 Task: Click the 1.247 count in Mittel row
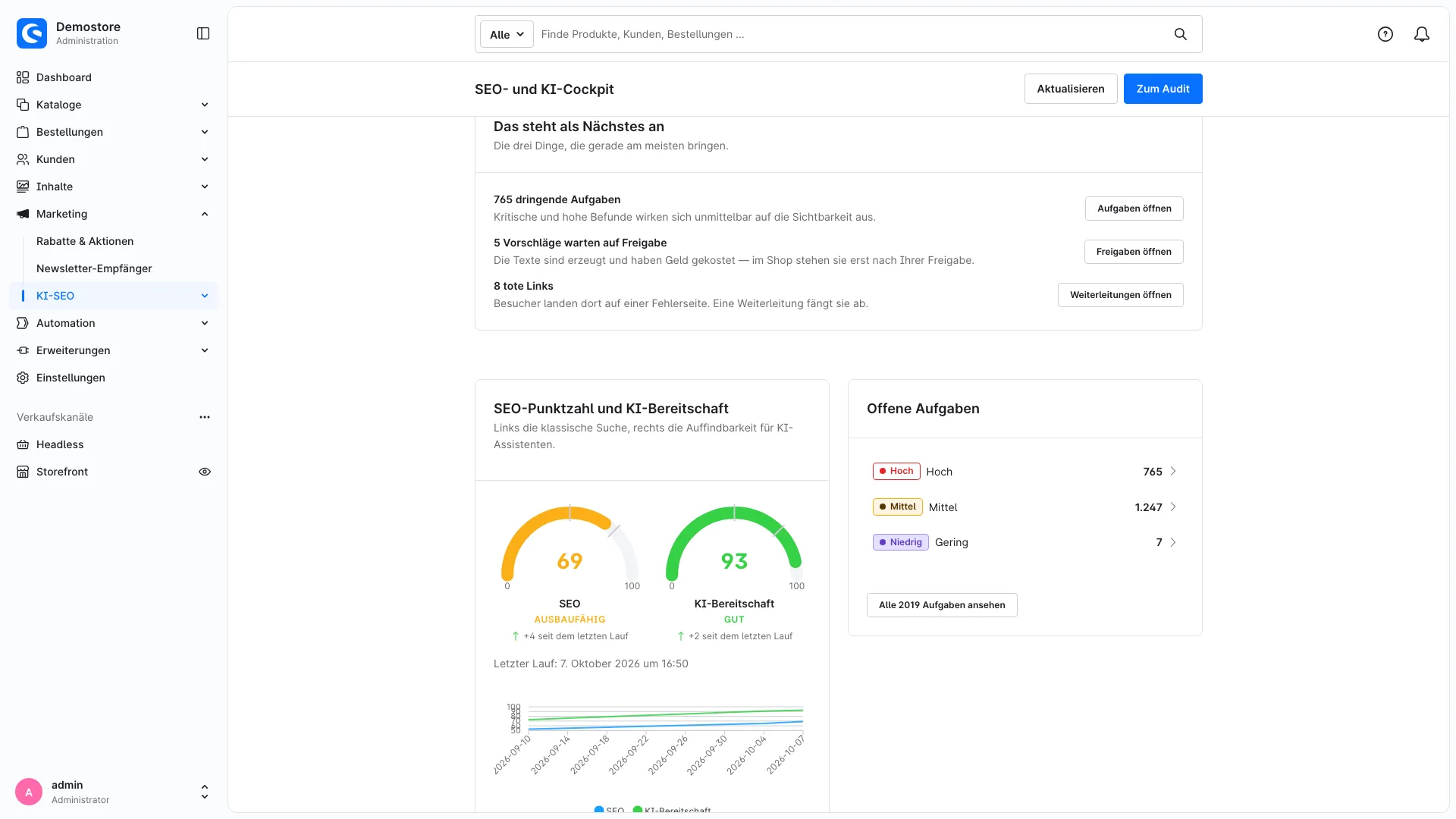coord(1148,507)
